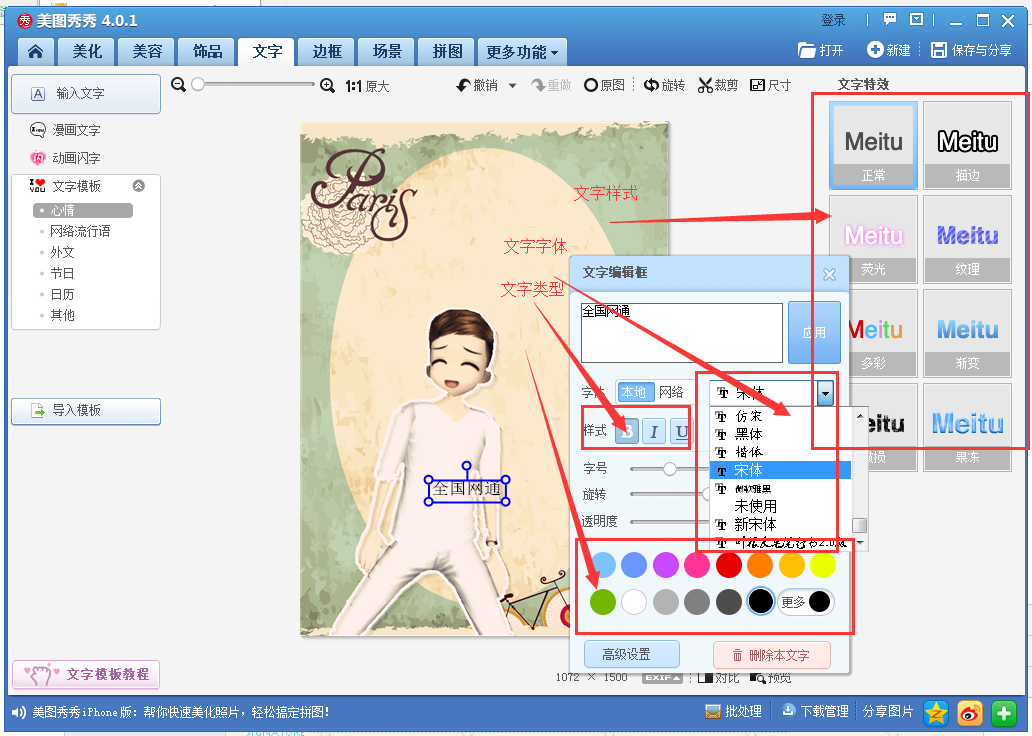This screenshot has height=736, width=1032.
Task: Switch to the 场景 tab
Action: [x=387, y=52]
